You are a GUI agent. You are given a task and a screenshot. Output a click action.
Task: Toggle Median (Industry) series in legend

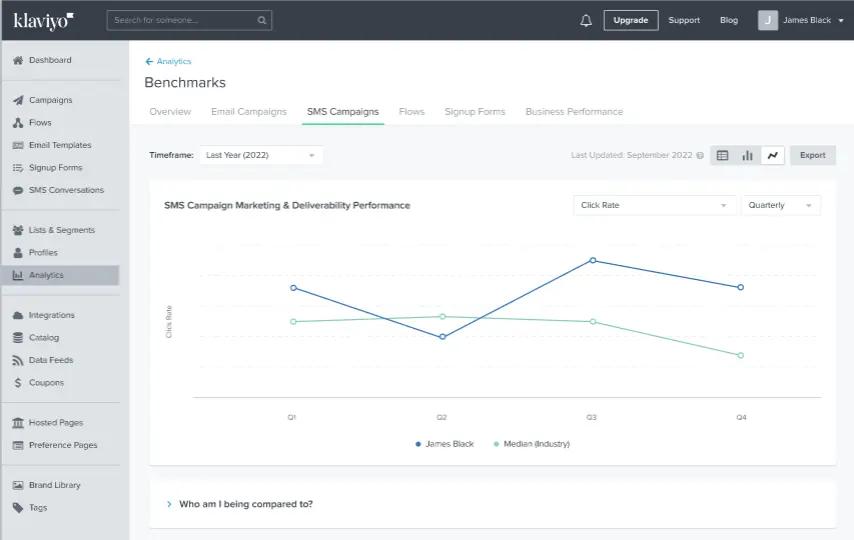click(532, 444)
